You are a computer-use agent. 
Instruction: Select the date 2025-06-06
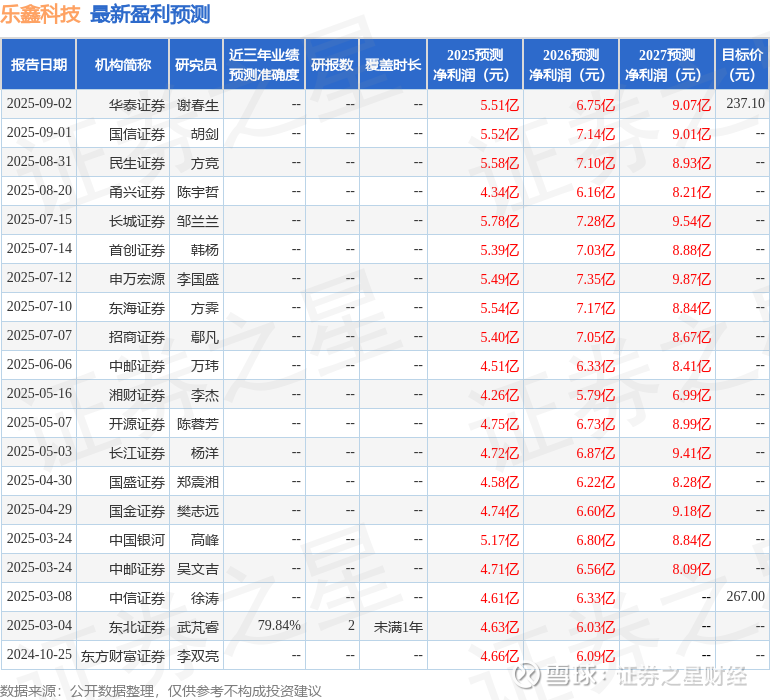[39, 364]
